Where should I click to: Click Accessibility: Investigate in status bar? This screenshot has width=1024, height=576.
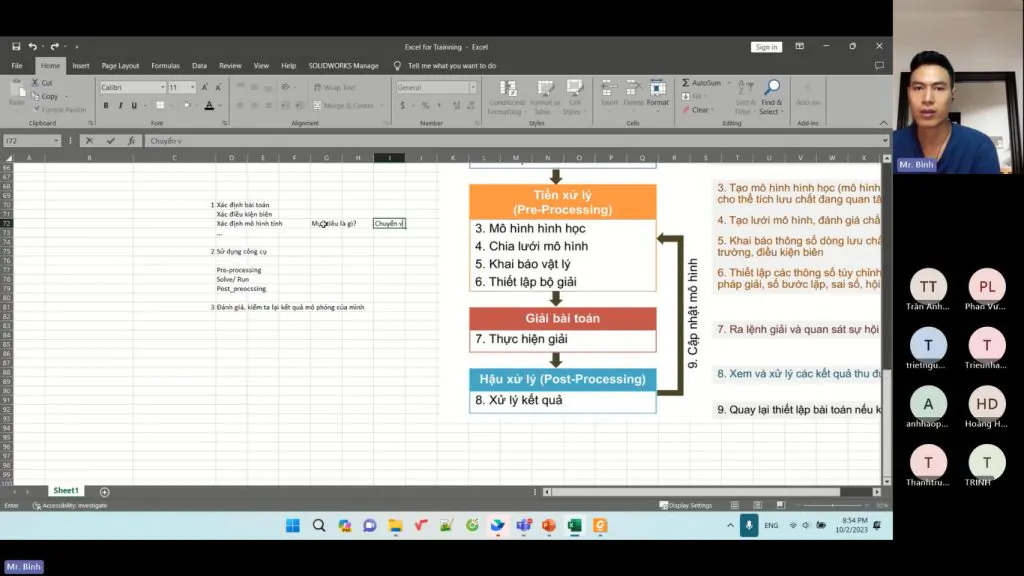point(70,505)
